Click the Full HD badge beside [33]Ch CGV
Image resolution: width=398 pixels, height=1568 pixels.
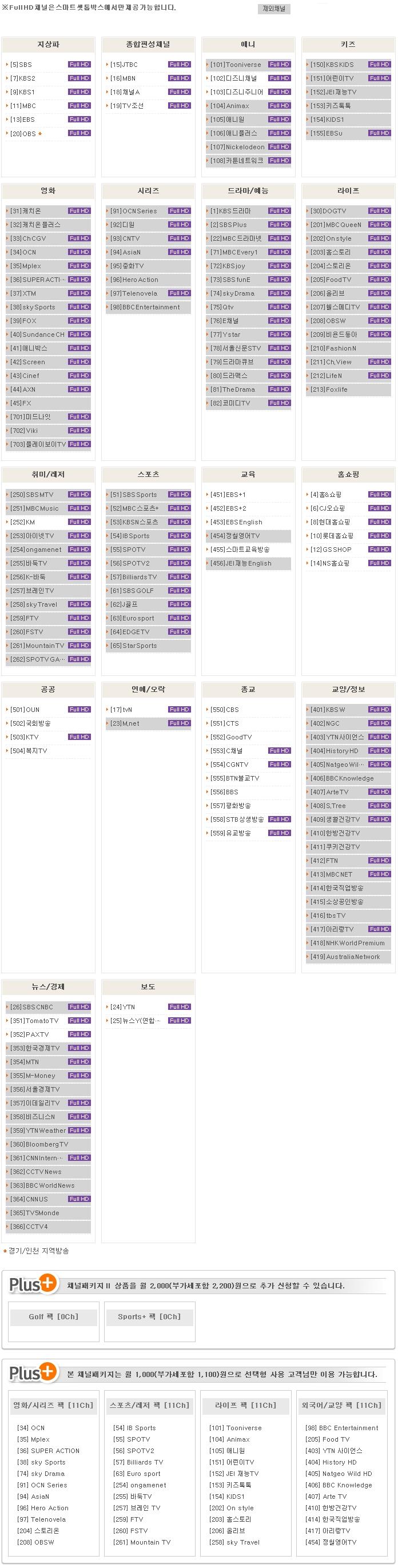pos(79,238)
